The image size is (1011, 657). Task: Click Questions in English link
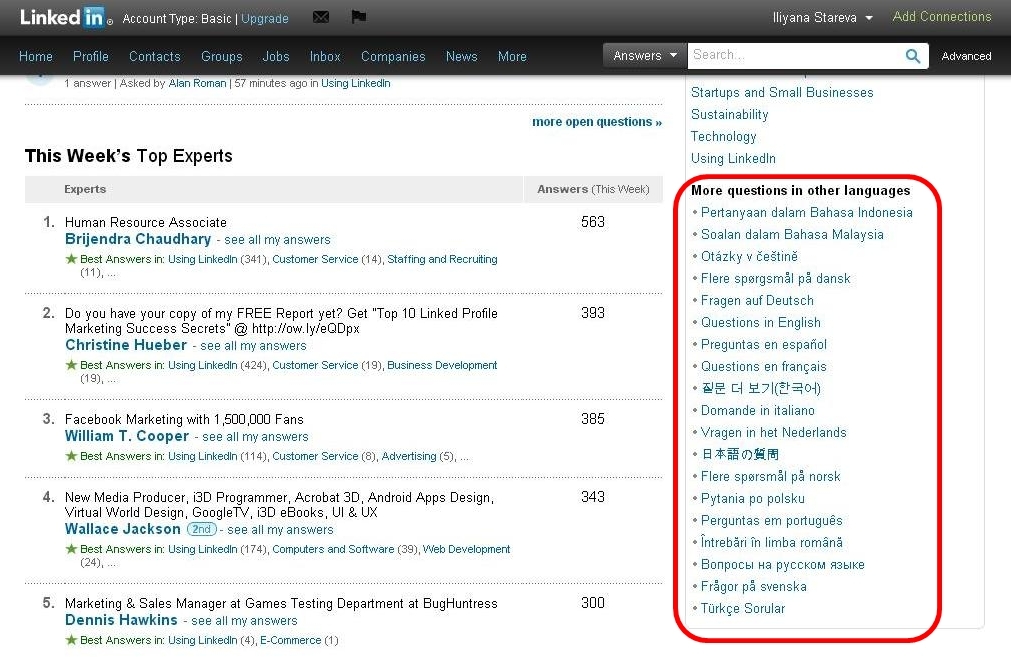click(x=761, y=322)
